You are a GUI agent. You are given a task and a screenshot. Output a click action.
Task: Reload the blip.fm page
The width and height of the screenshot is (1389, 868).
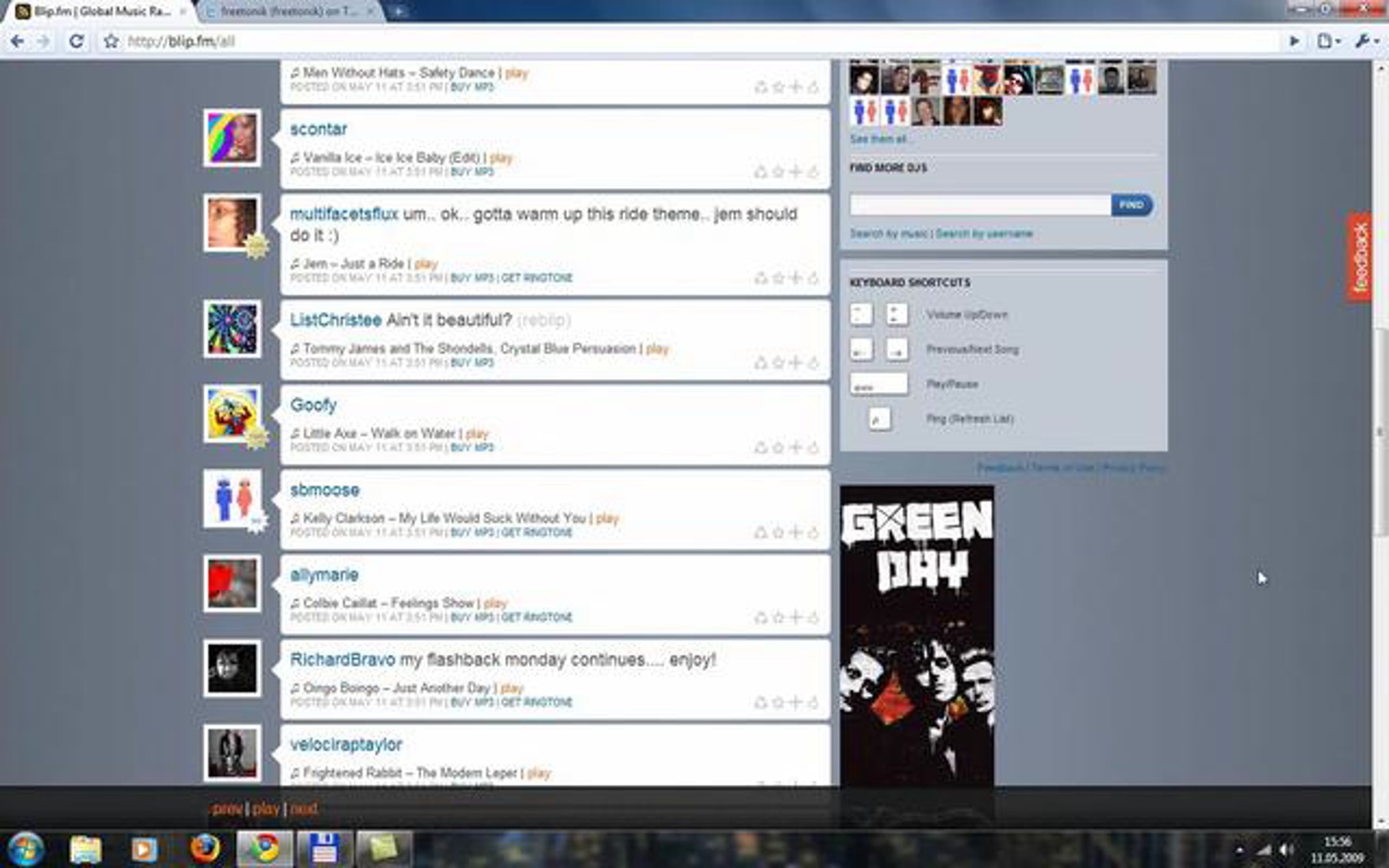pyautogui.click(x=76, y=41)
